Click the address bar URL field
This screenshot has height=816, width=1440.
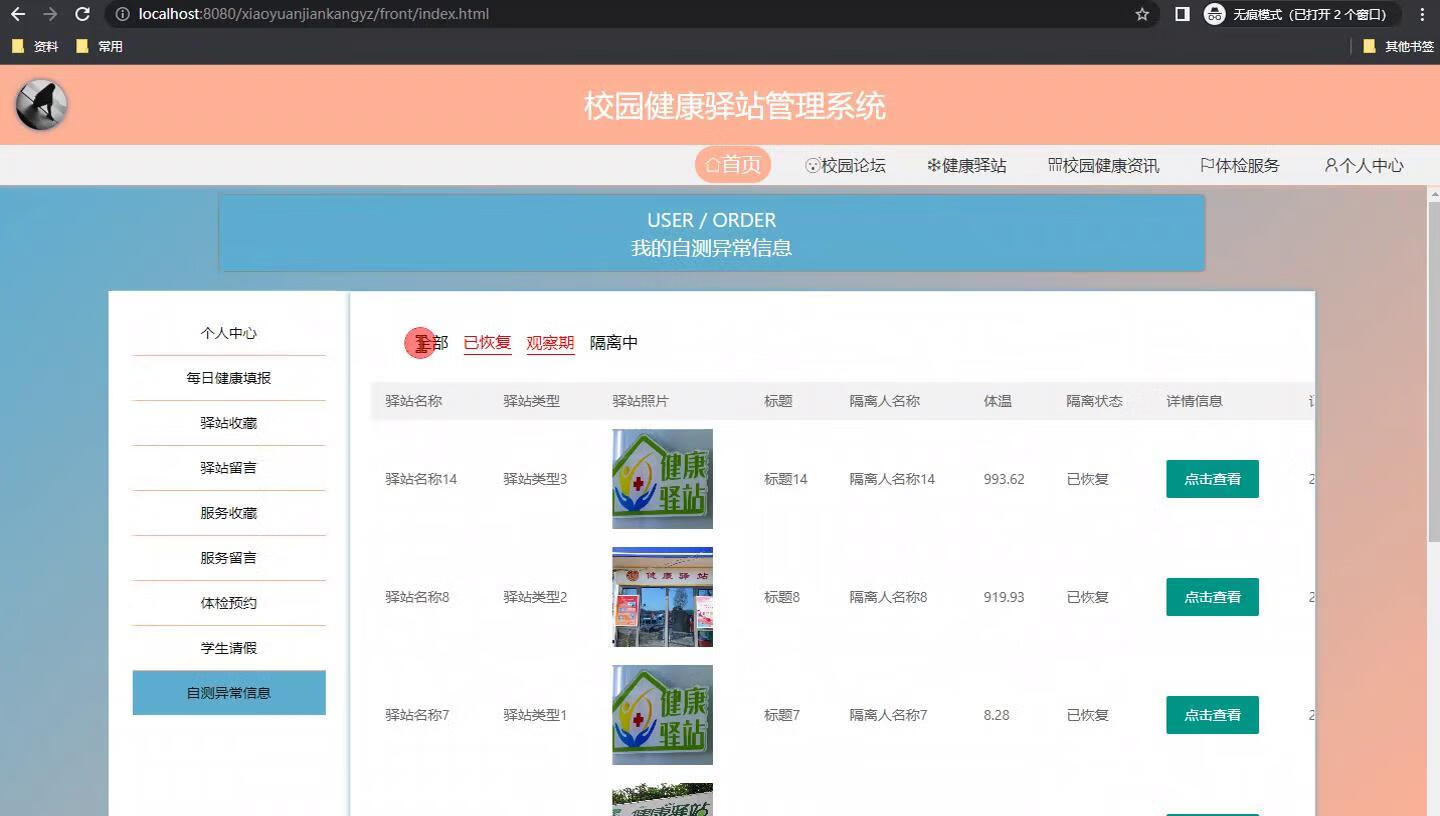click(630, 14)
